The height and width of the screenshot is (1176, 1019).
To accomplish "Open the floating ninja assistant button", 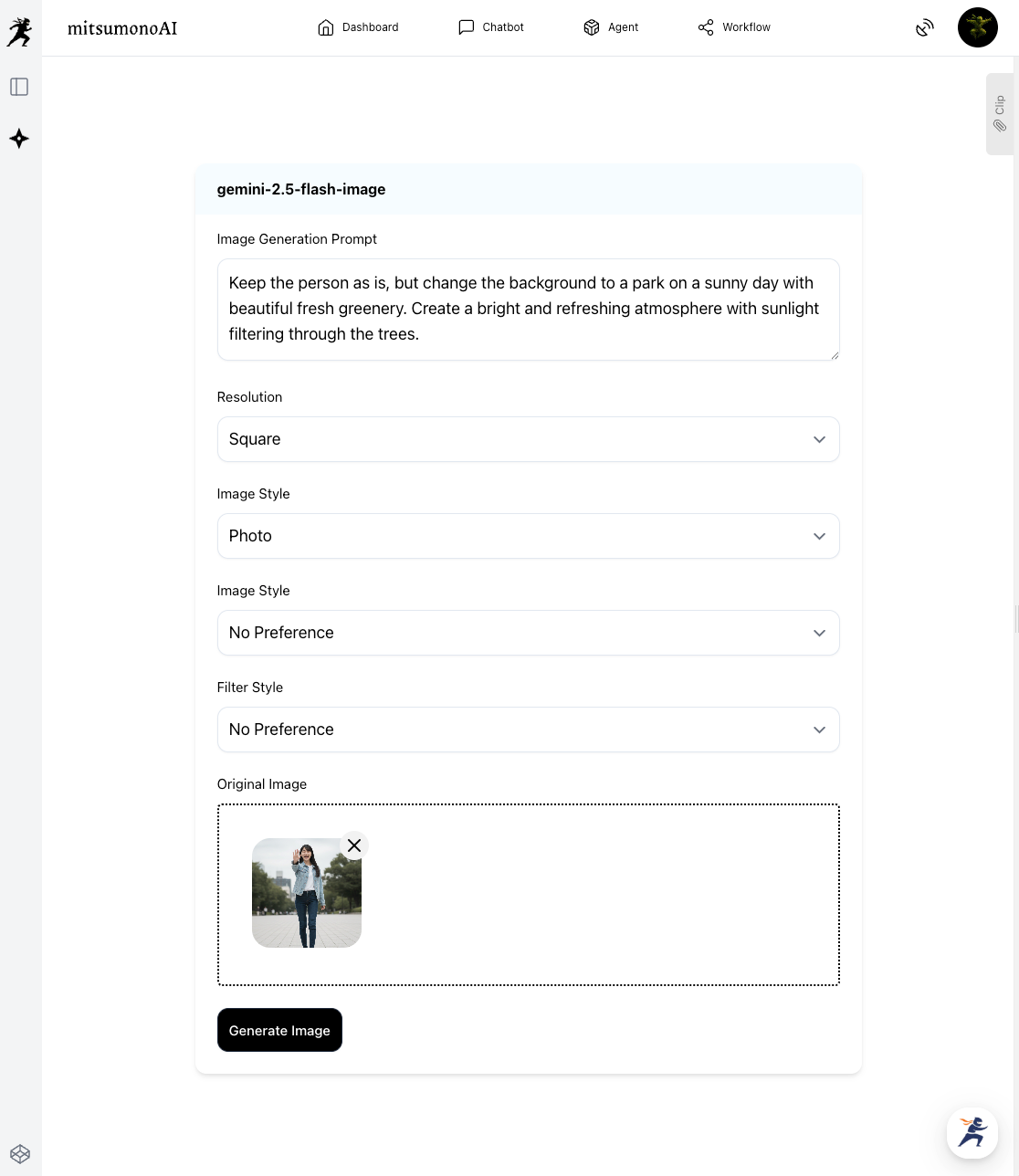I will pyautogui.click(x=972, y=1132).
